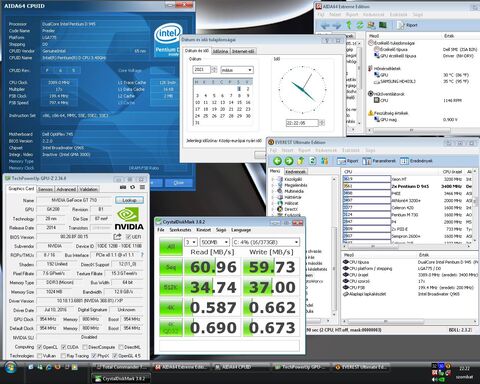Expand the Multimédia tree node in EVEREST
This screenshot has height=384, width=480.
[x=273, y=191]
